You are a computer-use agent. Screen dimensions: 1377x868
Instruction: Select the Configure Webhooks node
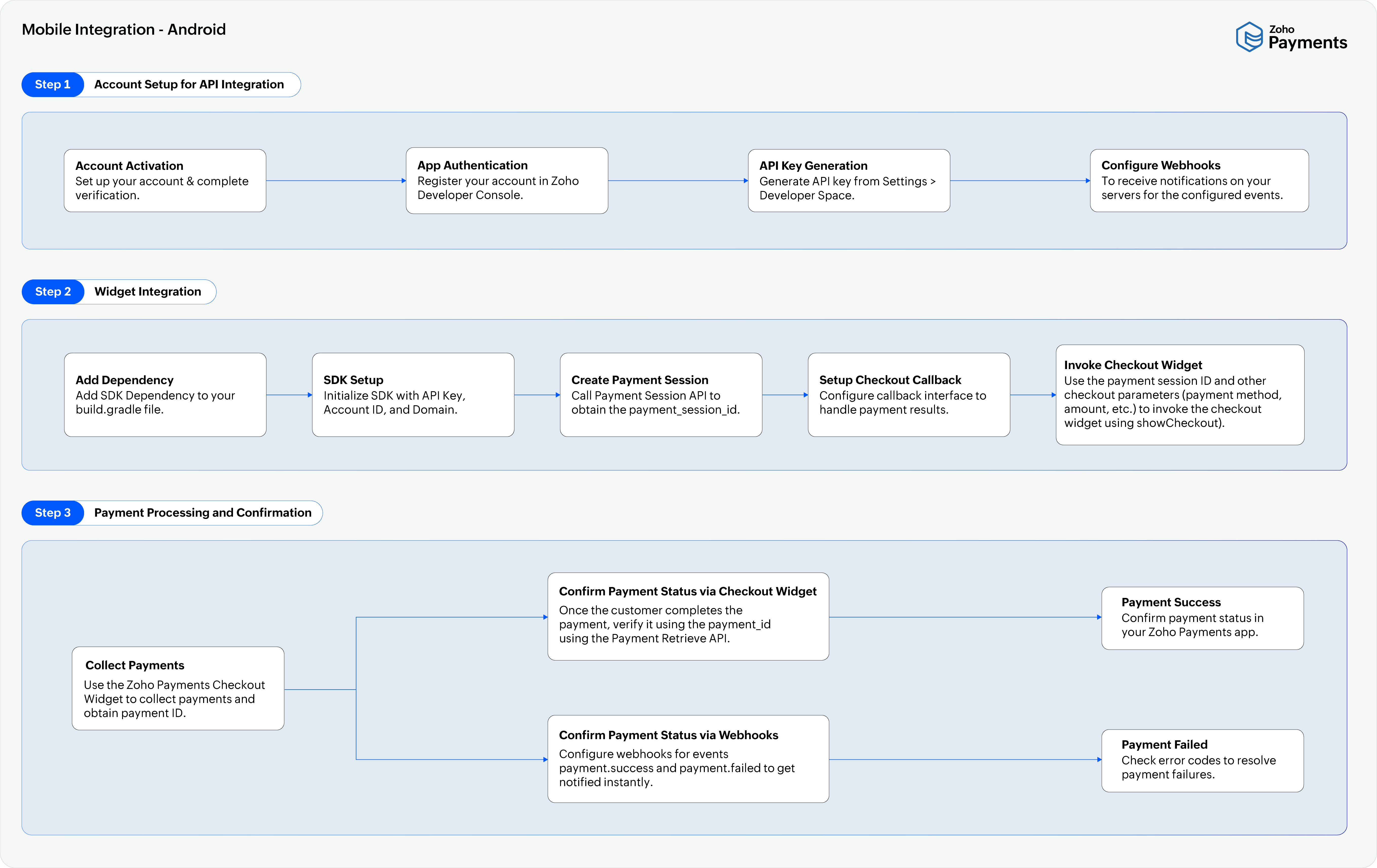(x=1199, y=180)
